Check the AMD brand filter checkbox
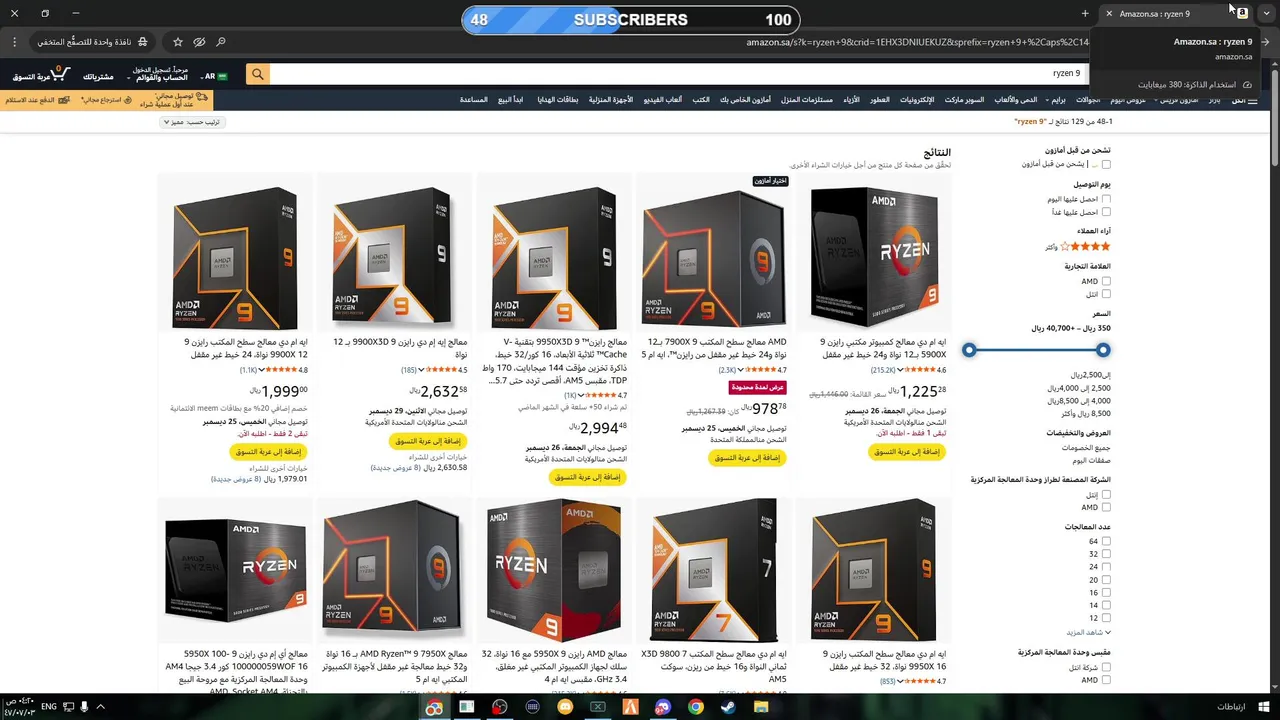Image resolution: width=1280 pixels, height=720 pixels. pos(1106,281)
